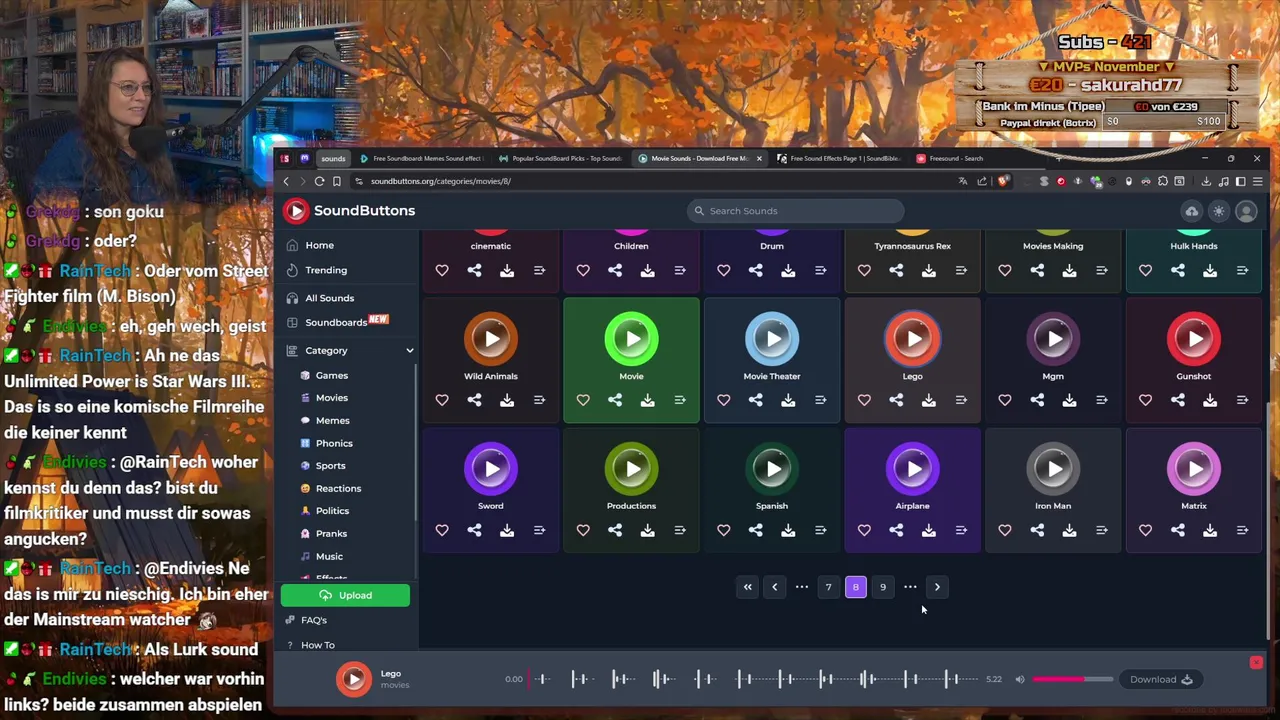Download the Children sound
Image resolution: width=1280 pixels, height=720 pixels.
(x=647, y=270)
